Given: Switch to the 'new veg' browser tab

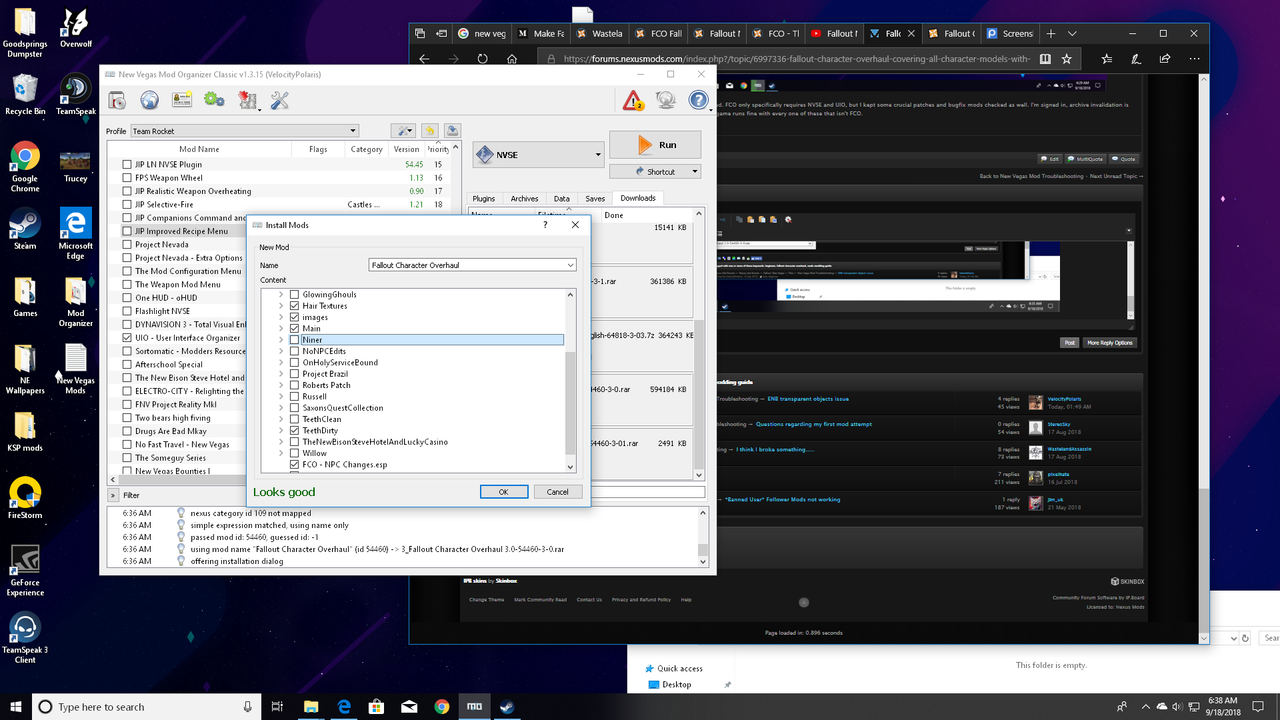Looking at the screenshot, I should tap(482, 33).
